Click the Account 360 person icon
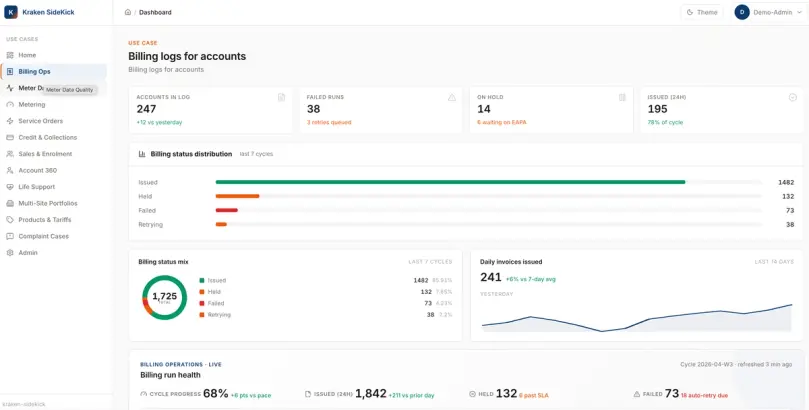The image size is (809, 410). (x=10, y=170)
